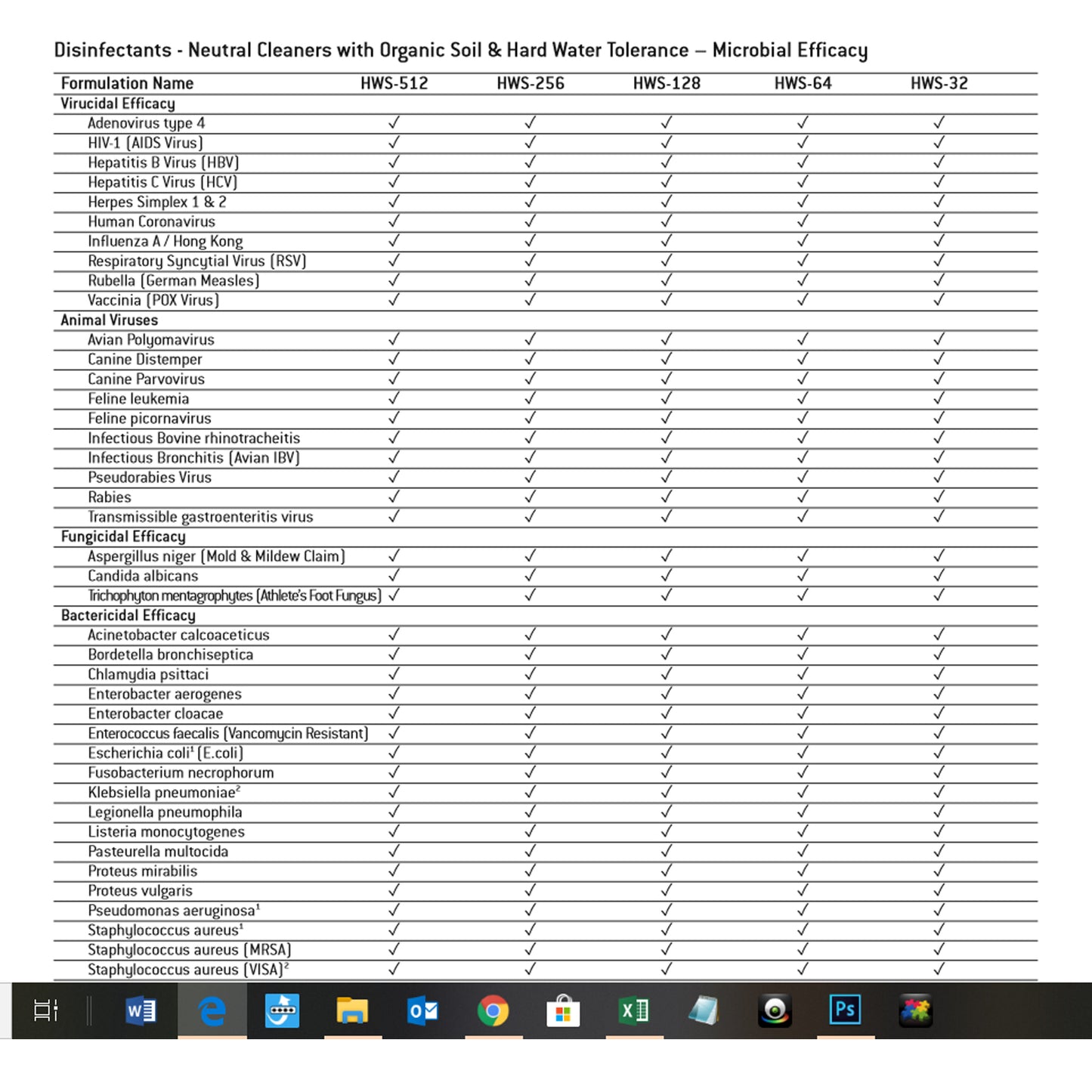
Task: Select the HWS-32 column header
Action: coord(939,83)
